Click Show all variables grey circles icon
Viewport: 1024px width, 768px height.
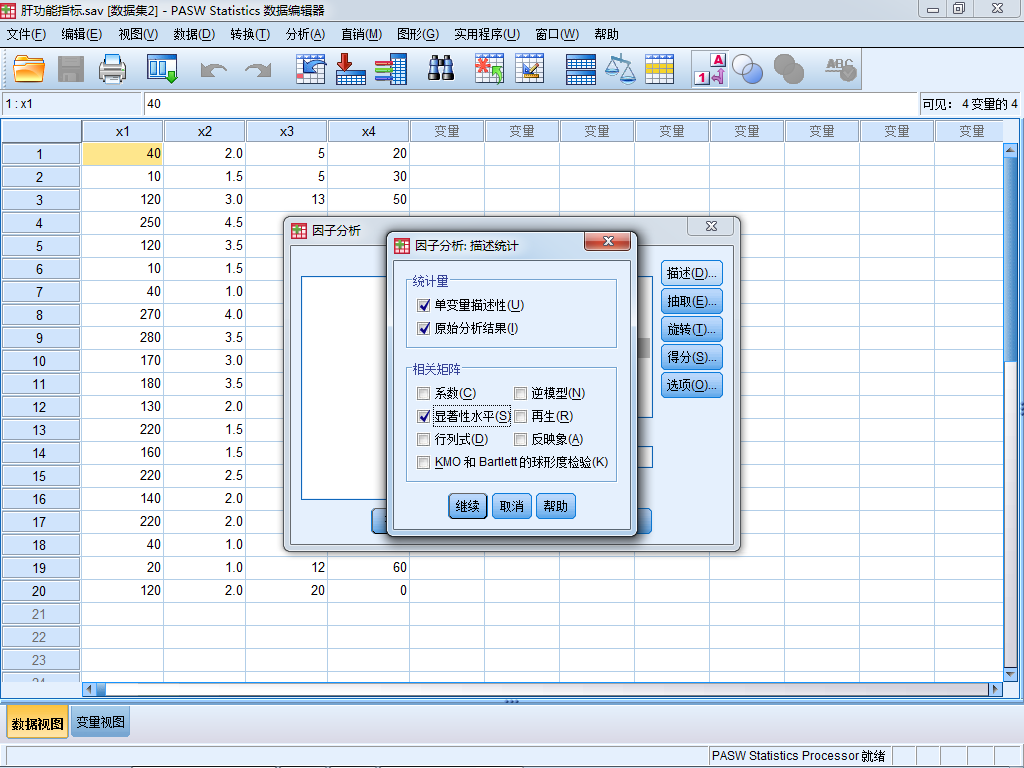click(788, 69)
